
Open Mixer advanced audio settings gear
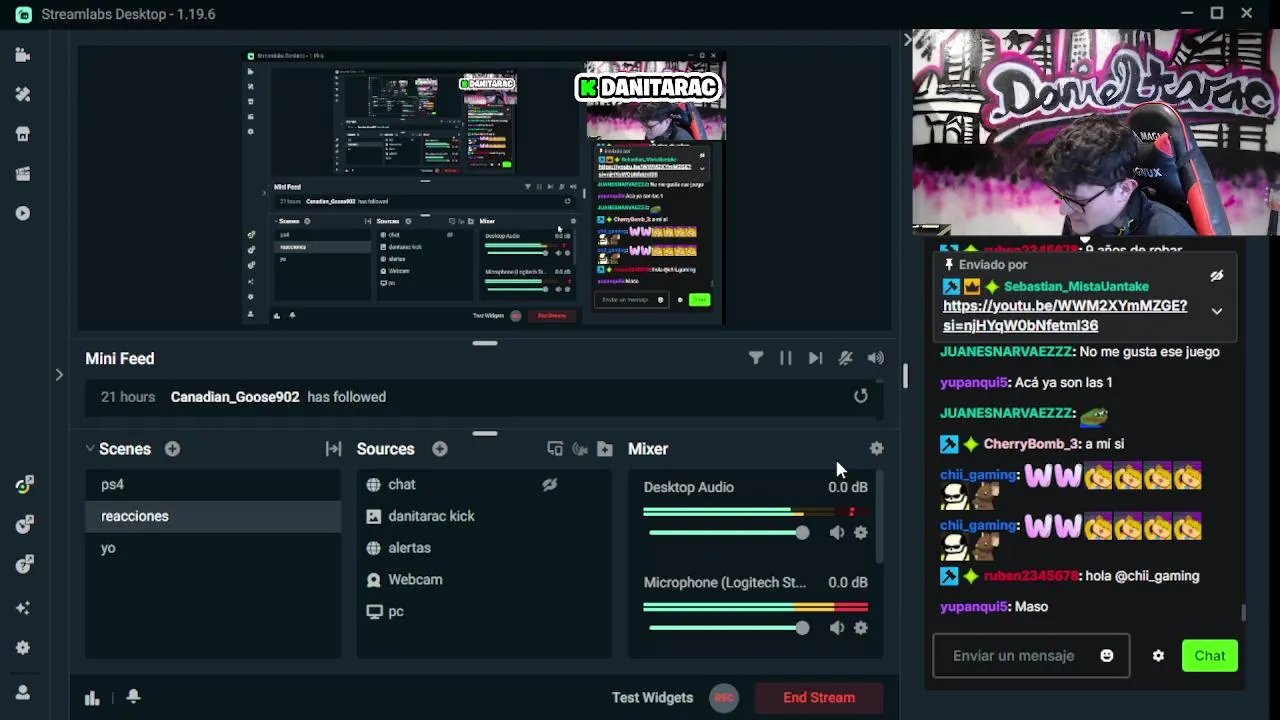click(x=877, y=449)
